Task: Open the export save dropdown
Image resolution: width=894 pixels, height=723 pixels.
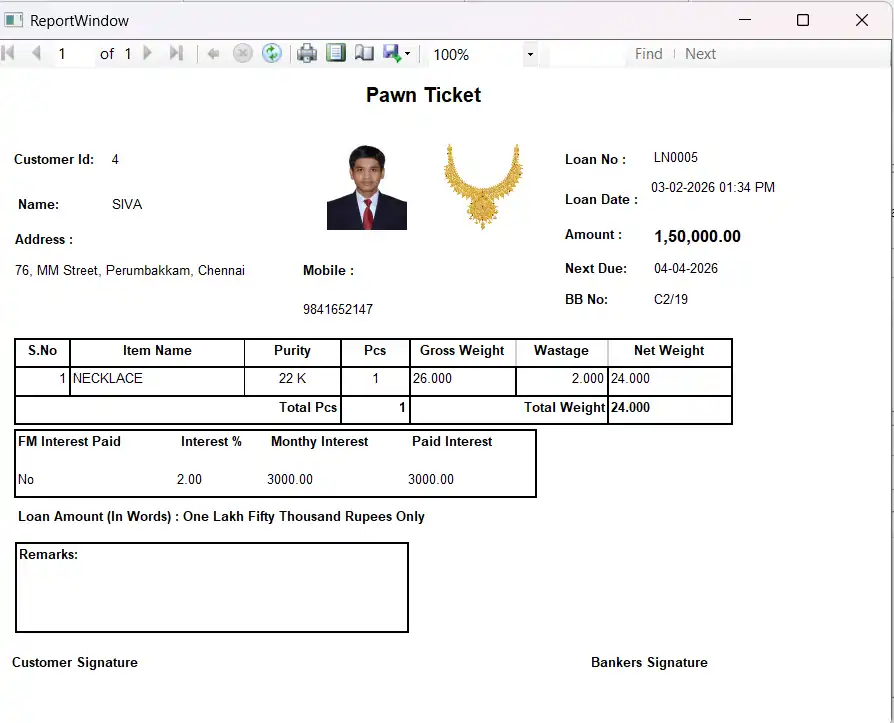Action: pyautogui.click(x=397, y=54)
